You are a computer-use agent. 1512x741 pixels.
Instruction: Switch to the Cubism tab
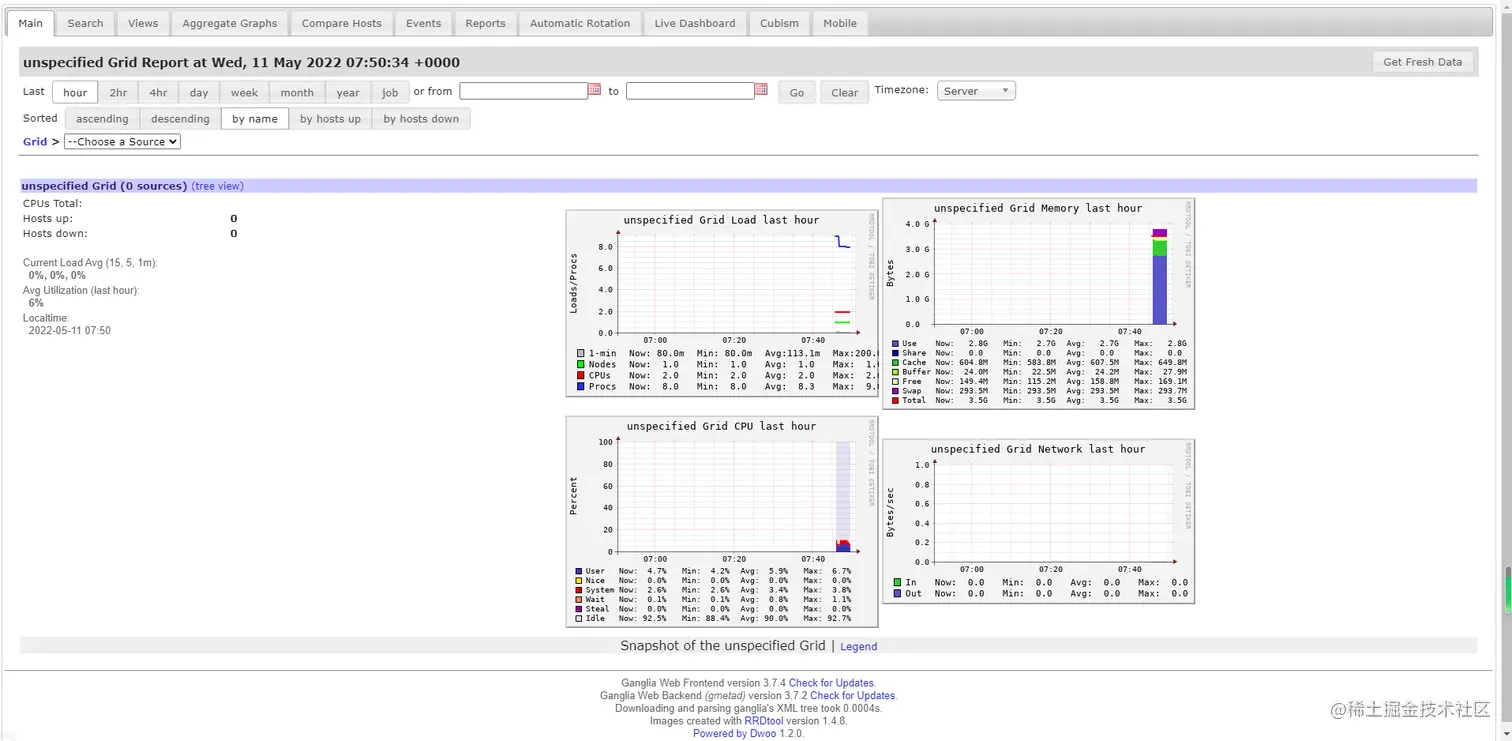[x=779, y=23]
